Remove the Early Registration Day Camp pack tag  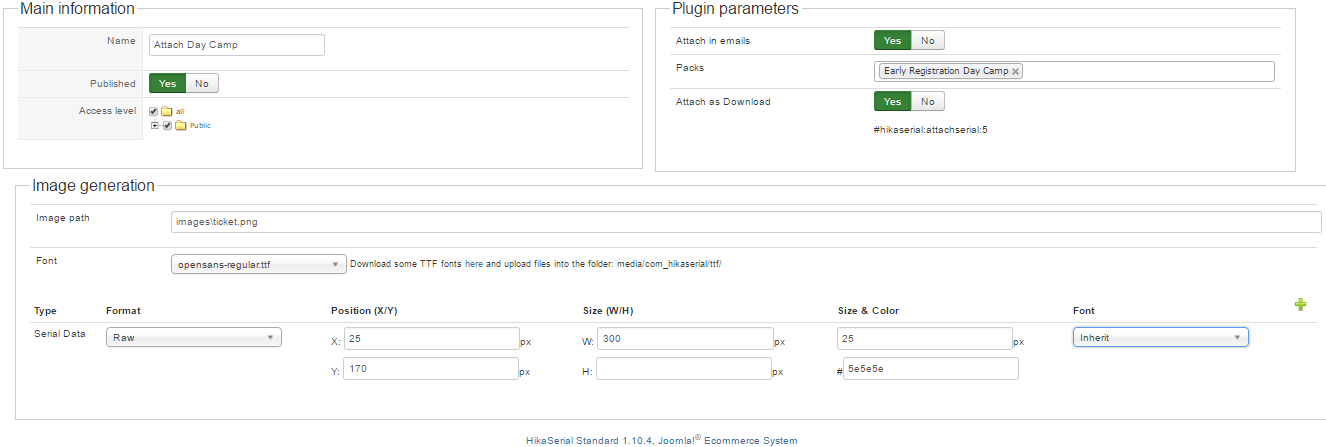[1016, 72]
